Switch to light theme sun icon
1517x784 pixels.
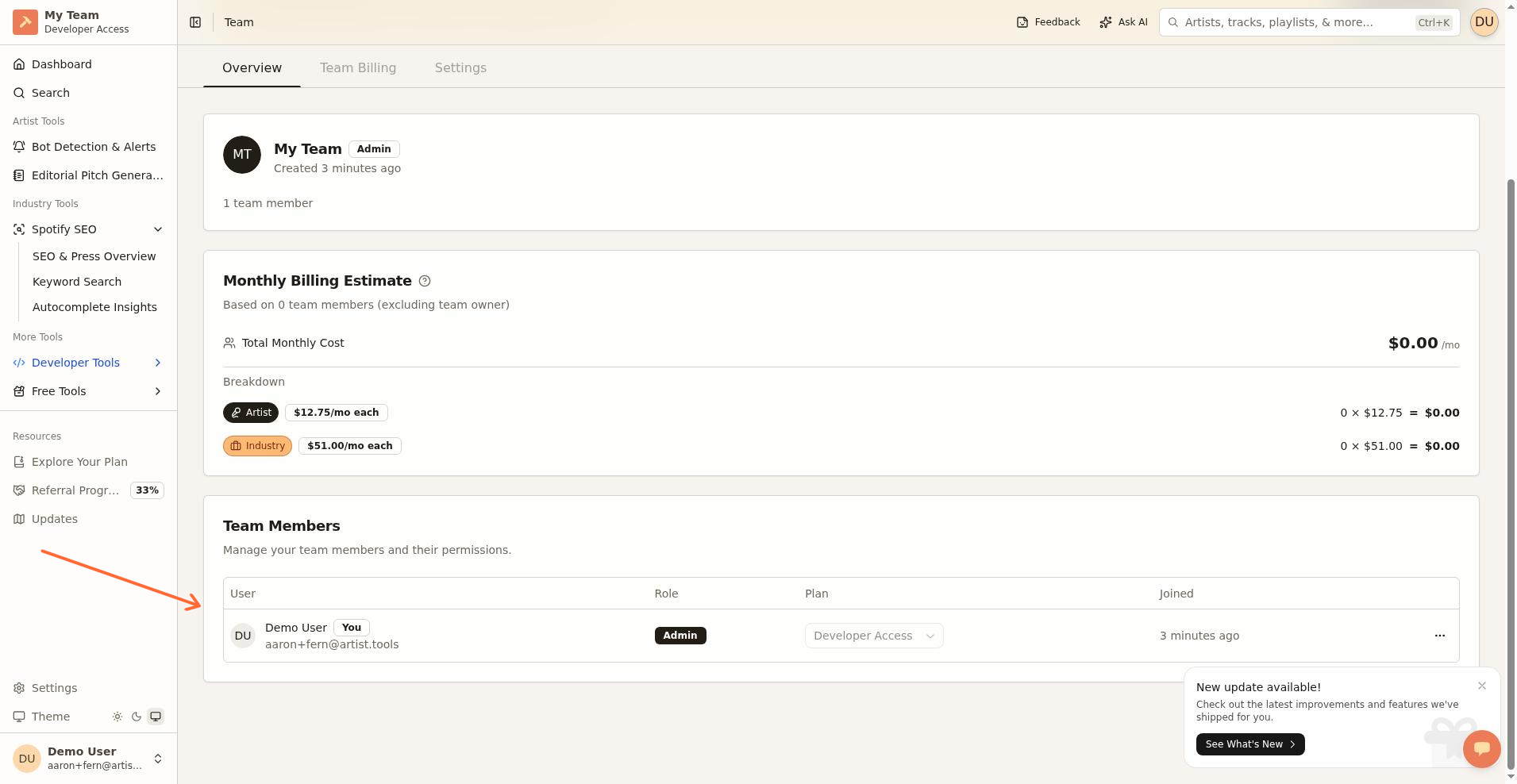tap(117, 717)
